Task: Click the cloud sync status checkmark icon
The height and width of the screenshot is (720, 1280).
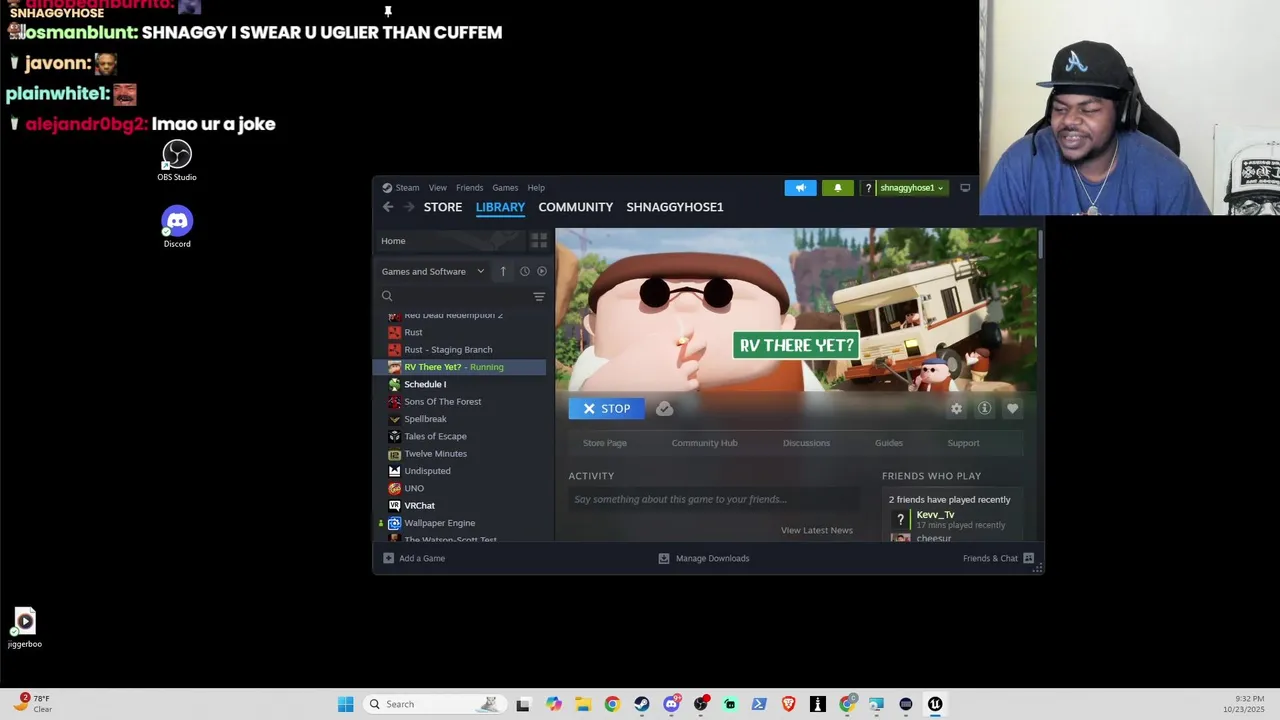Action: (x=664, y=408)
